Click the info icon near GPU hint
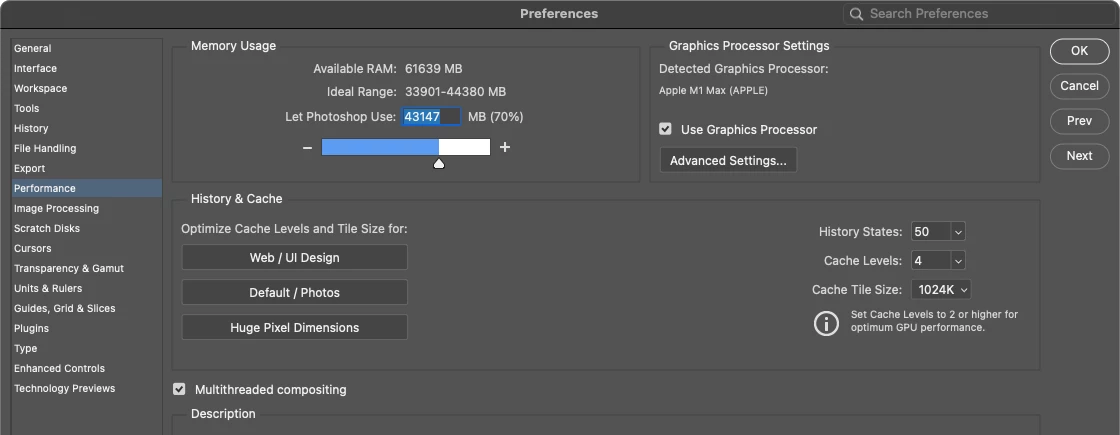 point(826,323)
